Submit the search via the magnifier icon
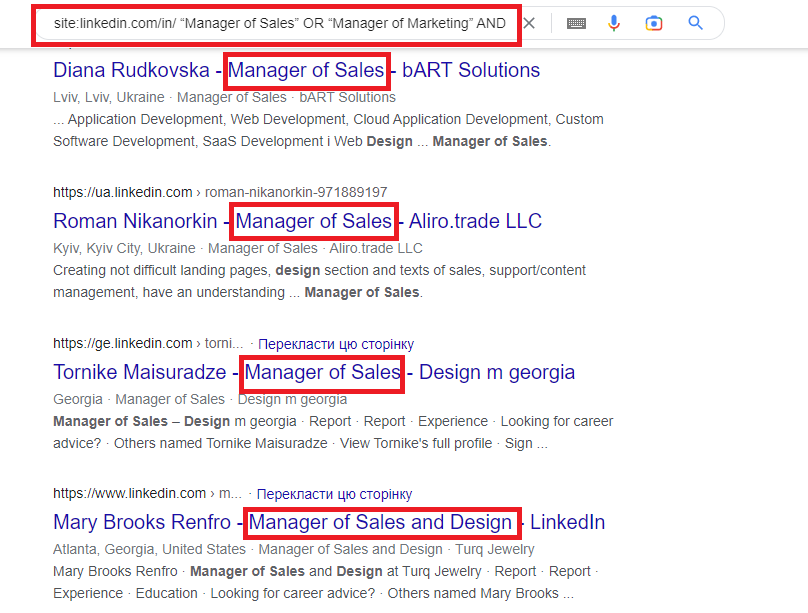 (695, 22)
